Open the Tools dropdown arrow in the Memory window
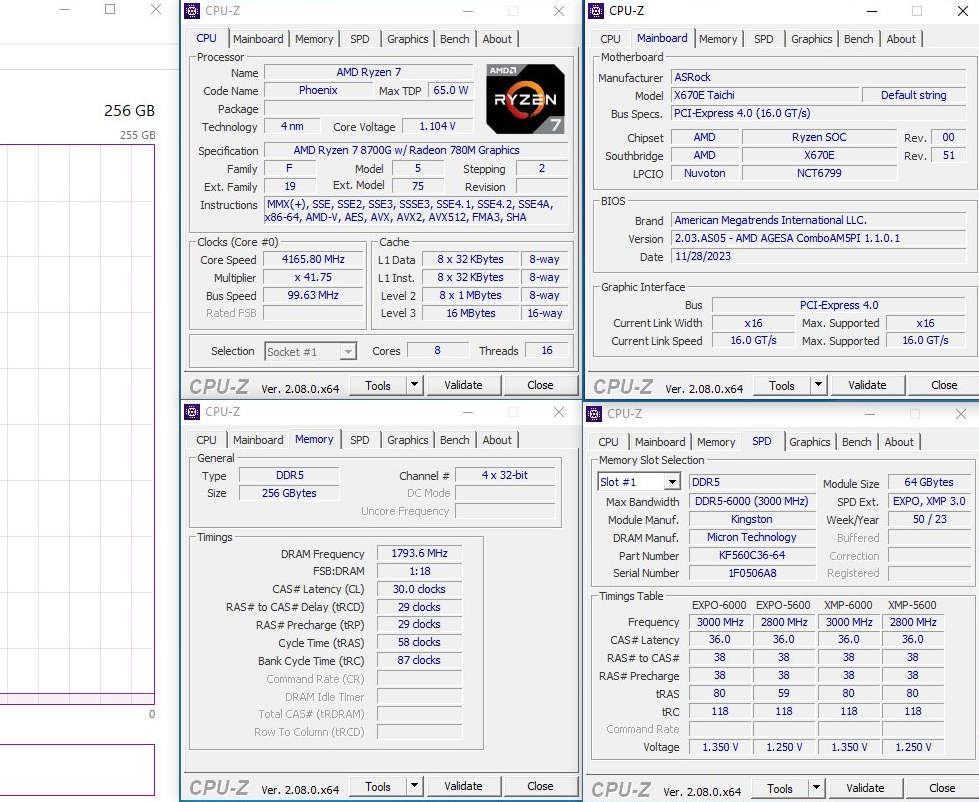Screen dimensions: 979x802 (414, 786)
